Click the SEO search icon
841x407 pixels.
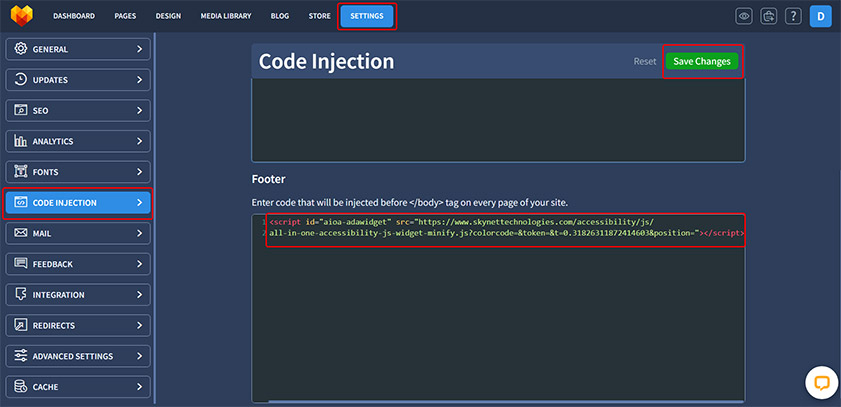(21, 110)
